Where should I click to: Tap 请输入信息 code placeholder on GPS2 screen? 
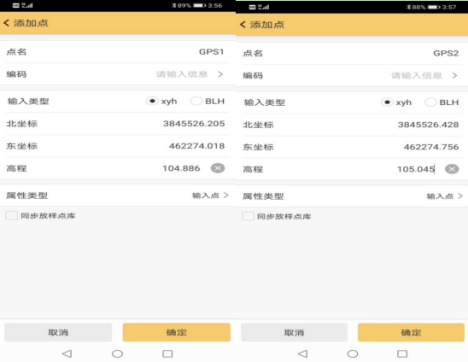coord(417,75)
